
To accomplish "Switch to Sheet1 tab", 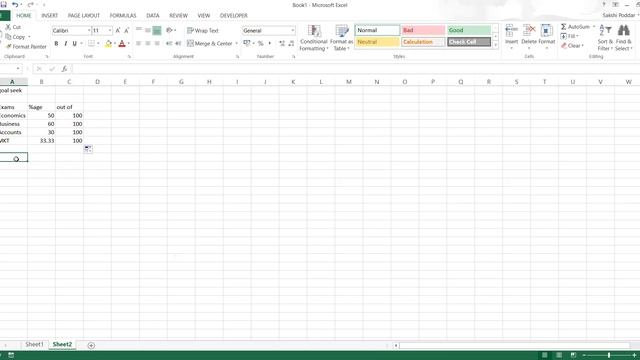I will click(34, 344).
